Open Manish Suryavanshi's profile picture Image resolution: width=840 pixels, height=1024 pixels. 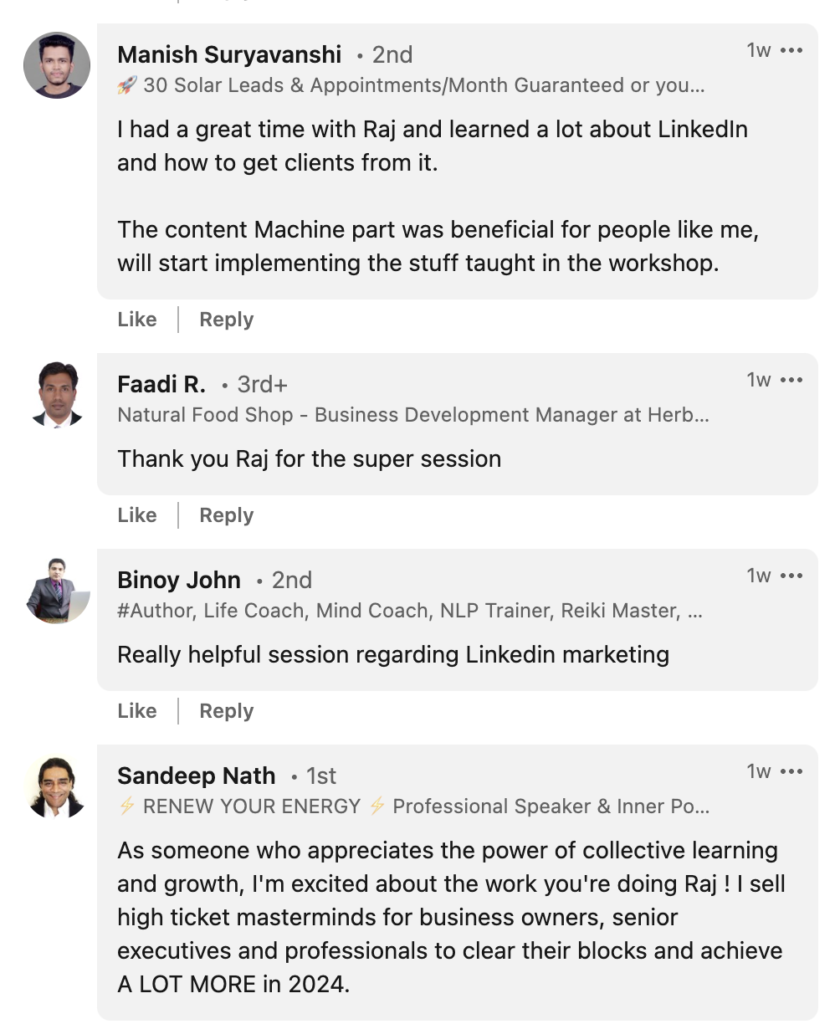[57, 65]
